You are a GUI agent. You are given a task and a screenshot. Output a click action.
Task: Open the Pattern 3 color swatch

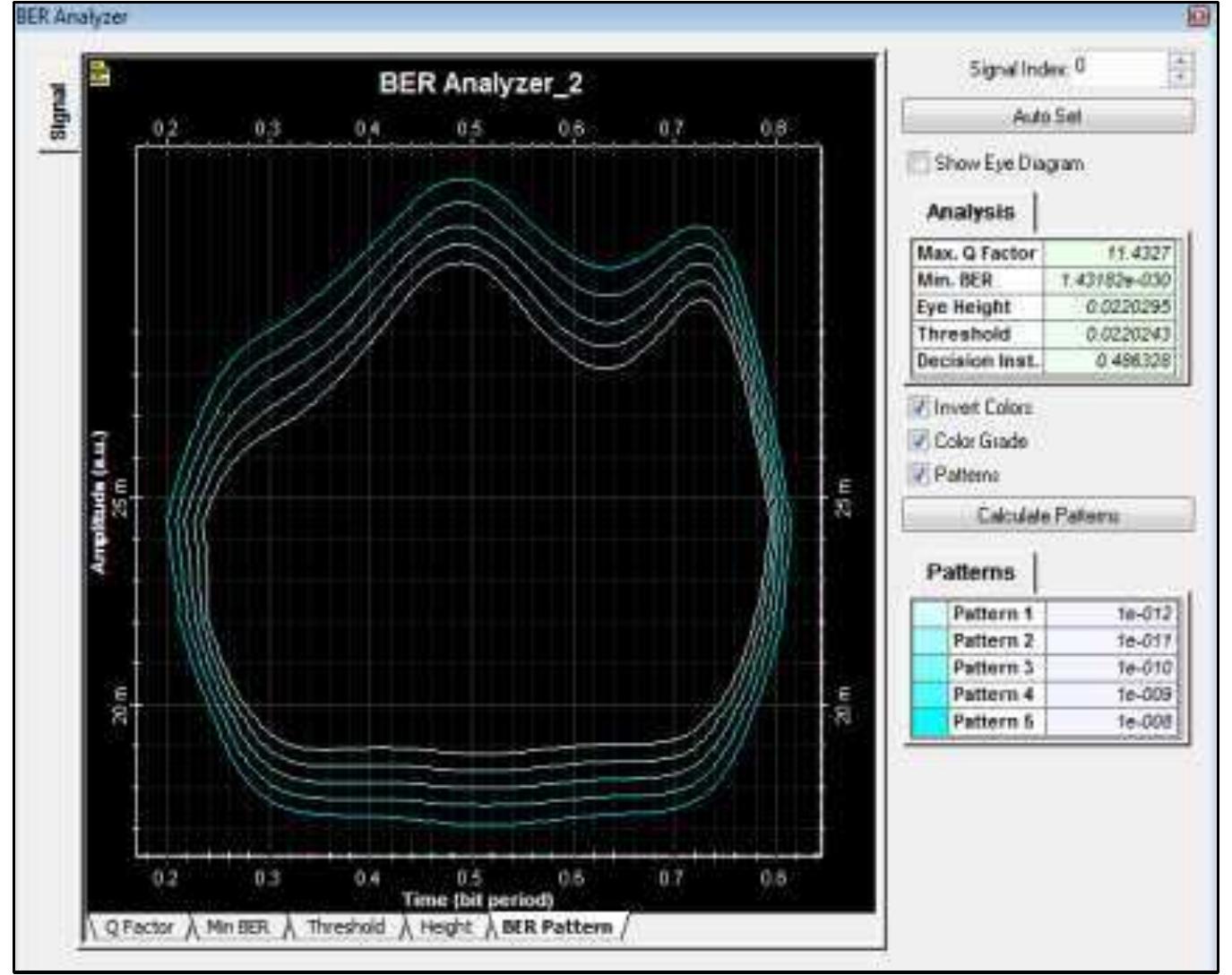point(929,668)
